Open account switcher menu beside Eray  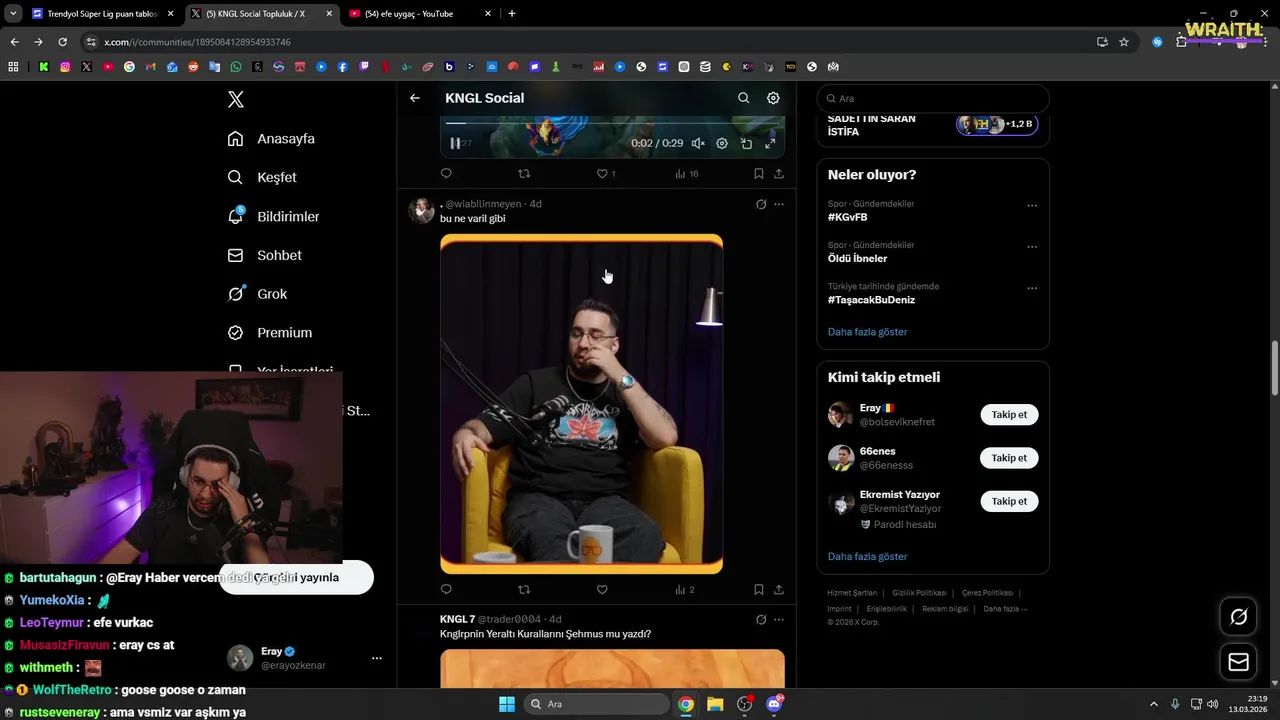(377, 658)
